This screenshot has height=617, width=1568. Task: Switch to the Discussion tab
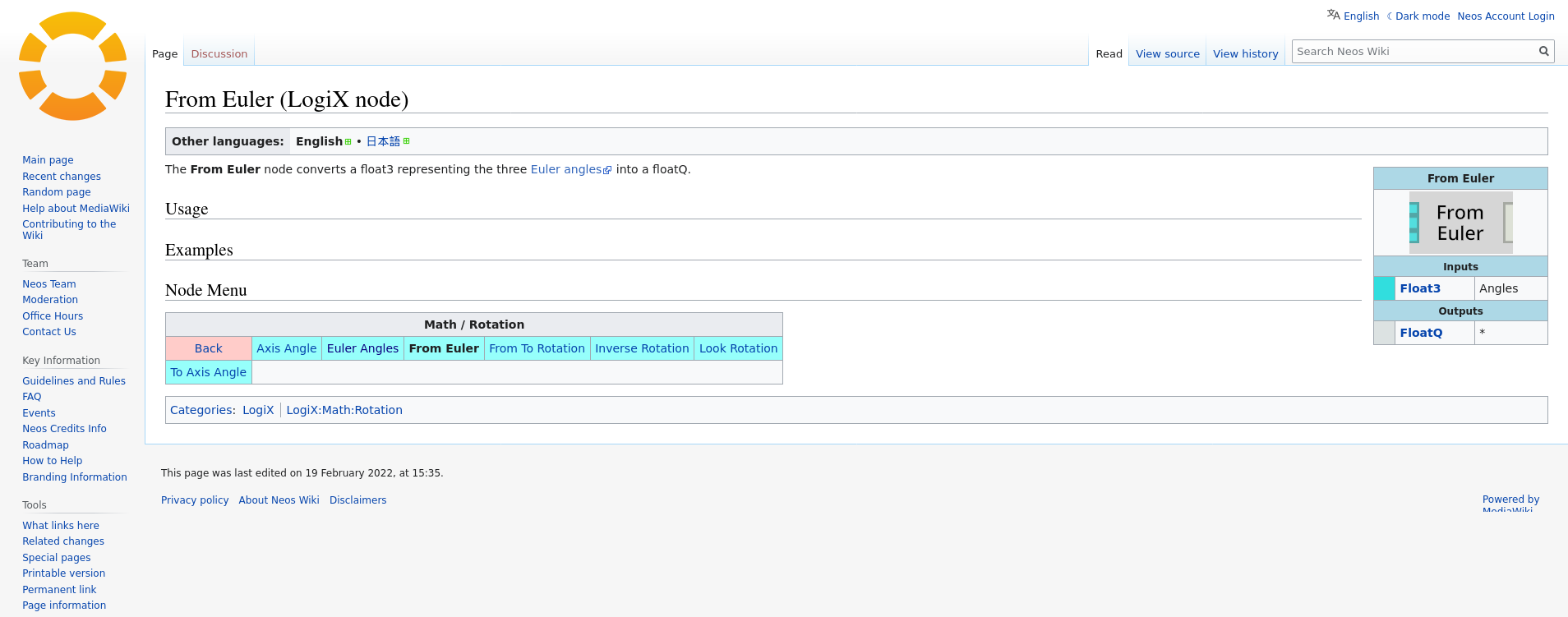[219, 54]
